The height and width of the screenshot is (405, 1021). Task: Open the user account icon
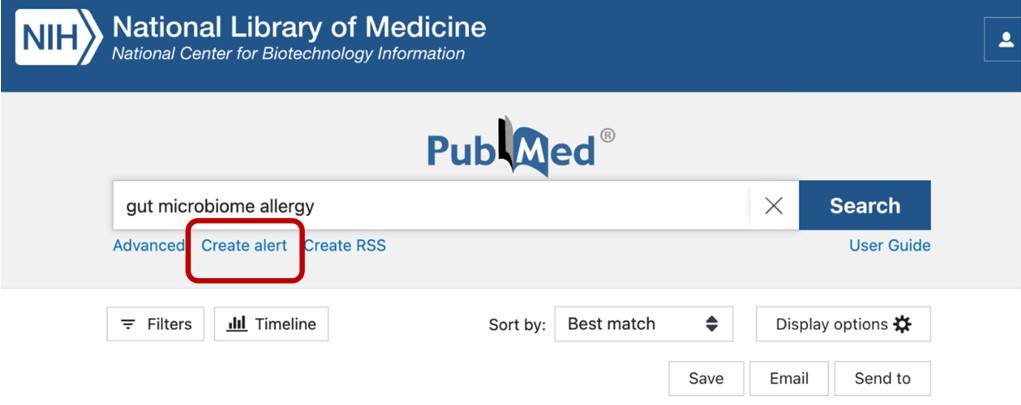pyautogui.click(x=1005, y=40)
